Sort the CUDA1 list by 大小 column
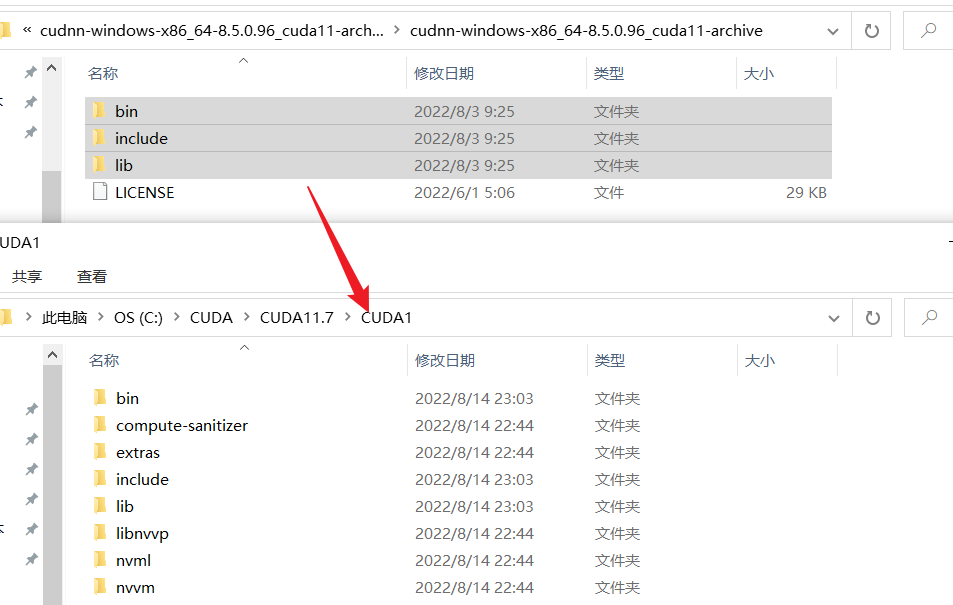 (x=759, y=360)
